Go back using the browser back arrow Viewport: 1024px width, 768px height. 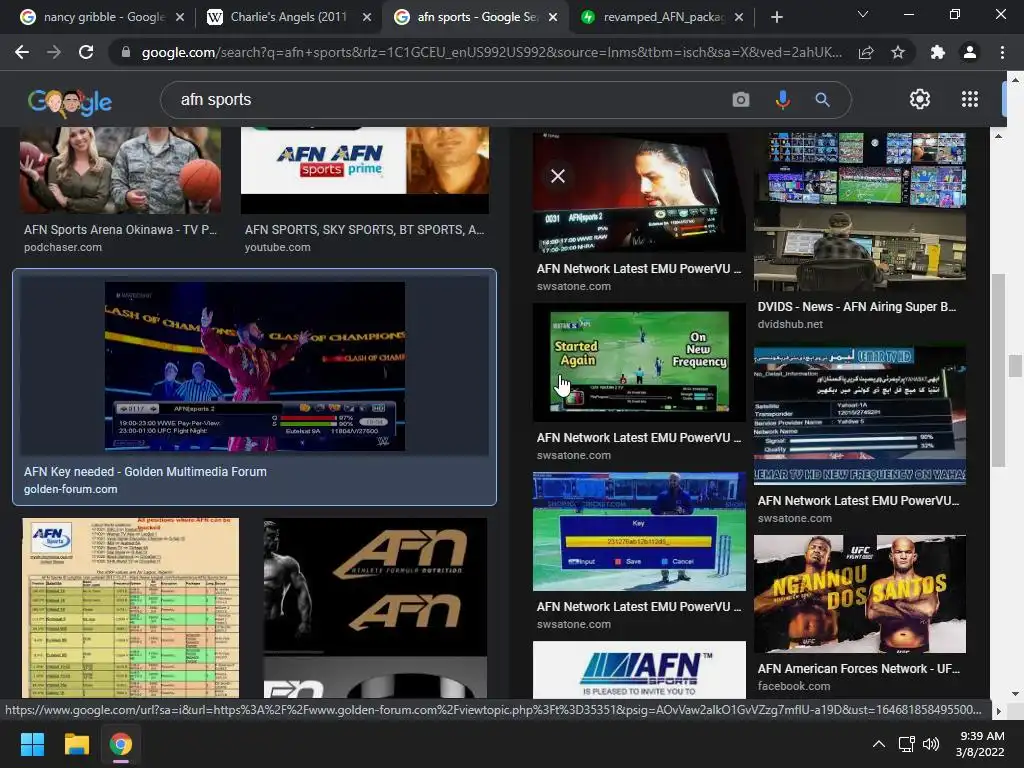[22, 52]
